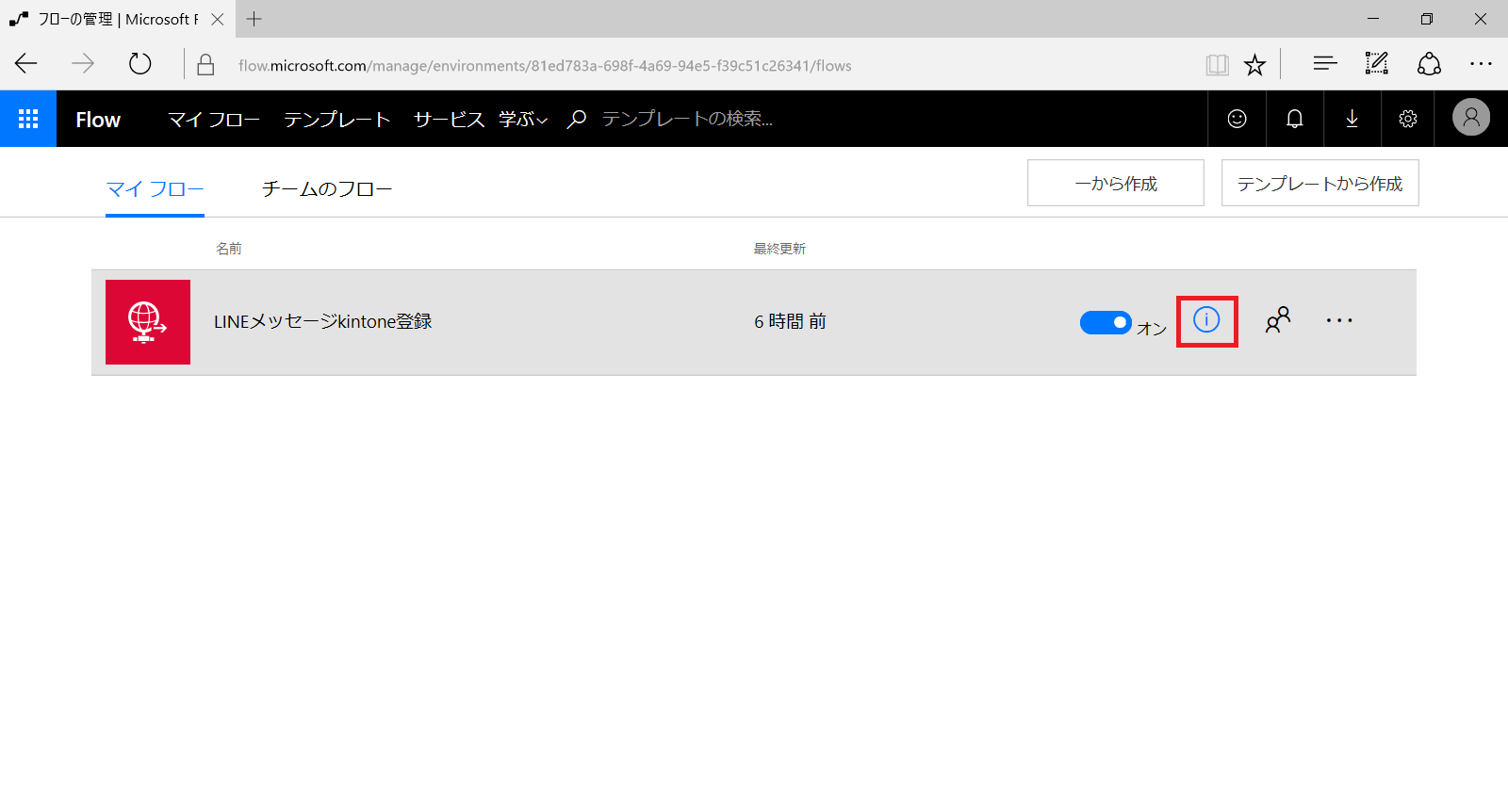
Task: Click the 最終更新 column header
Action: (x=779, y=249)
